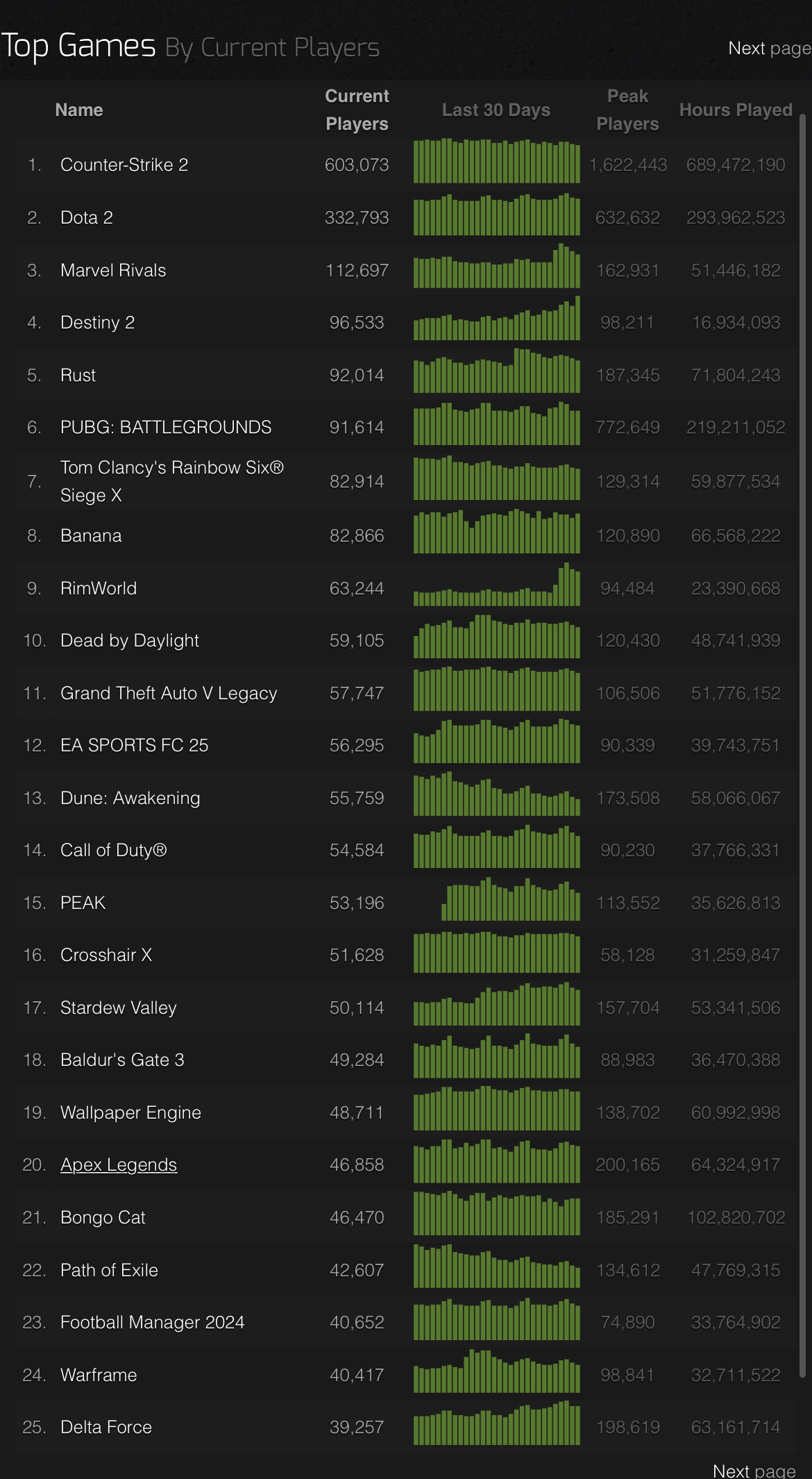This screenshot has width=812, height=1479.
Task: Select Delta Force current players 39,257
Action: click(357, 1427)
